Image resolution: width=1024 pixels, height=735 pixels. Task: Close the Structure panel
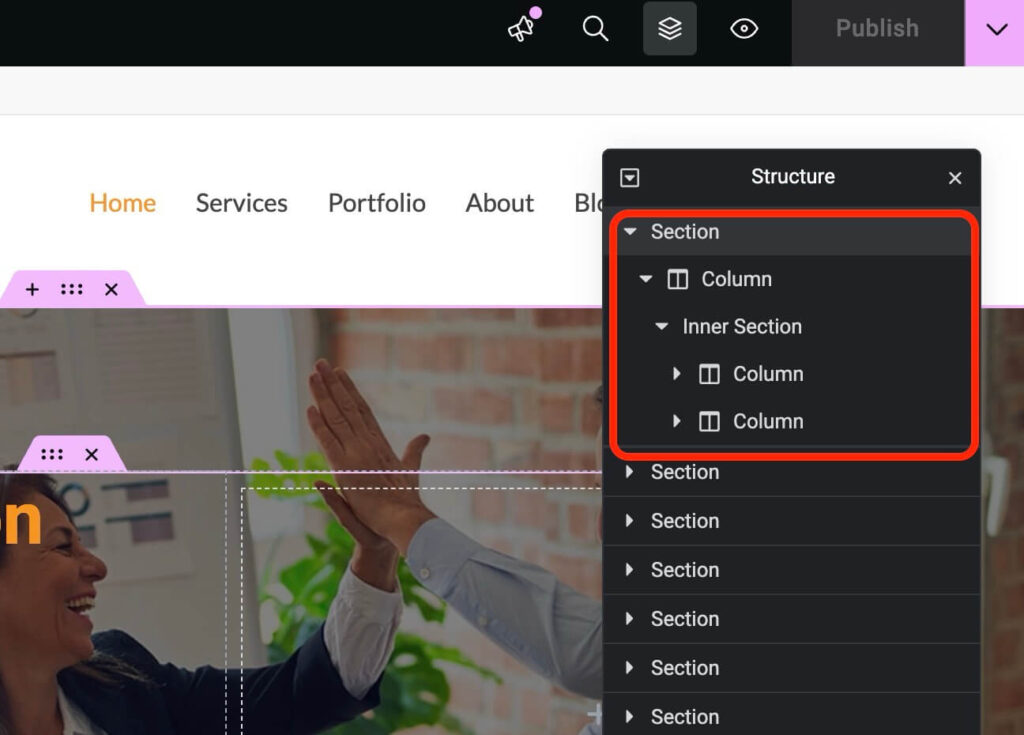click(x=955, y=178)
